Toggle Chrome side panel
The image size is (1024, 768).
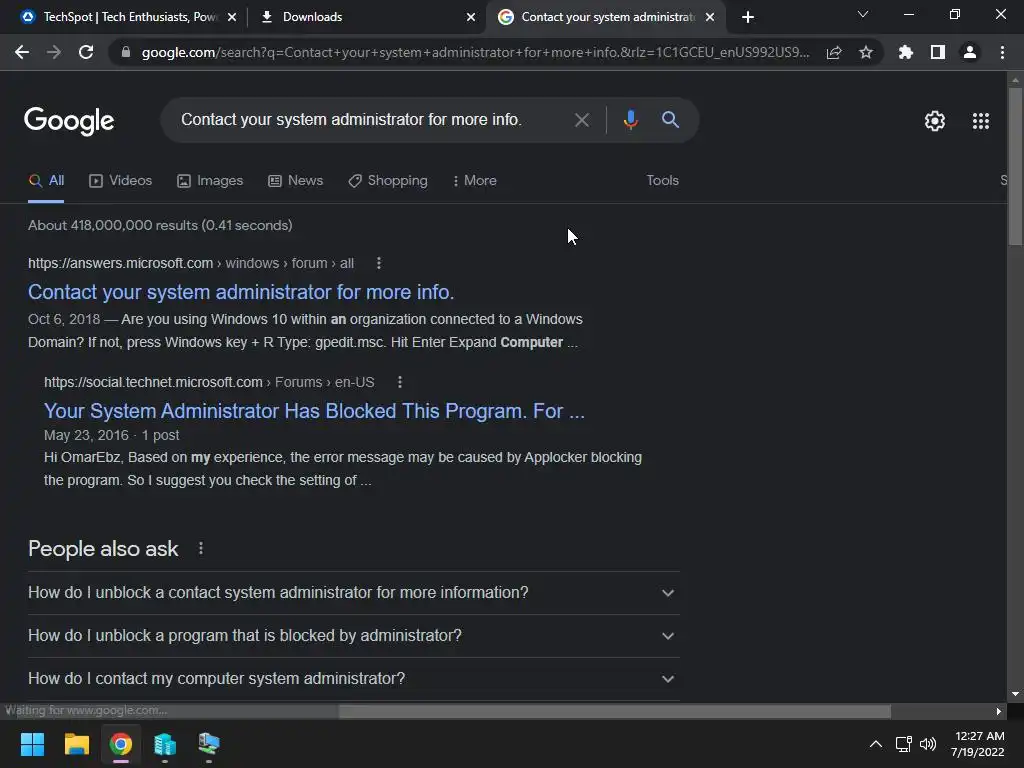pos(938,52)
